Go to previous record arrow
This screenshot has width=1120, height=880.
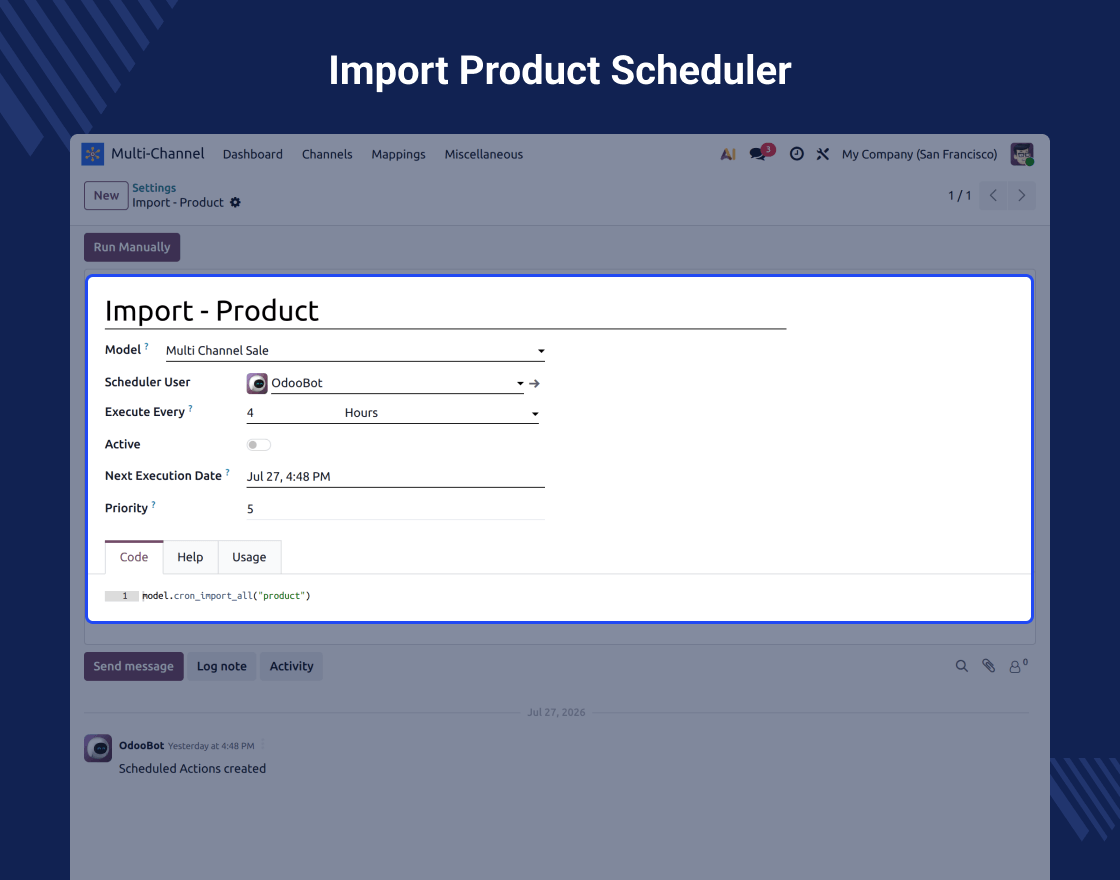[993, 196]
